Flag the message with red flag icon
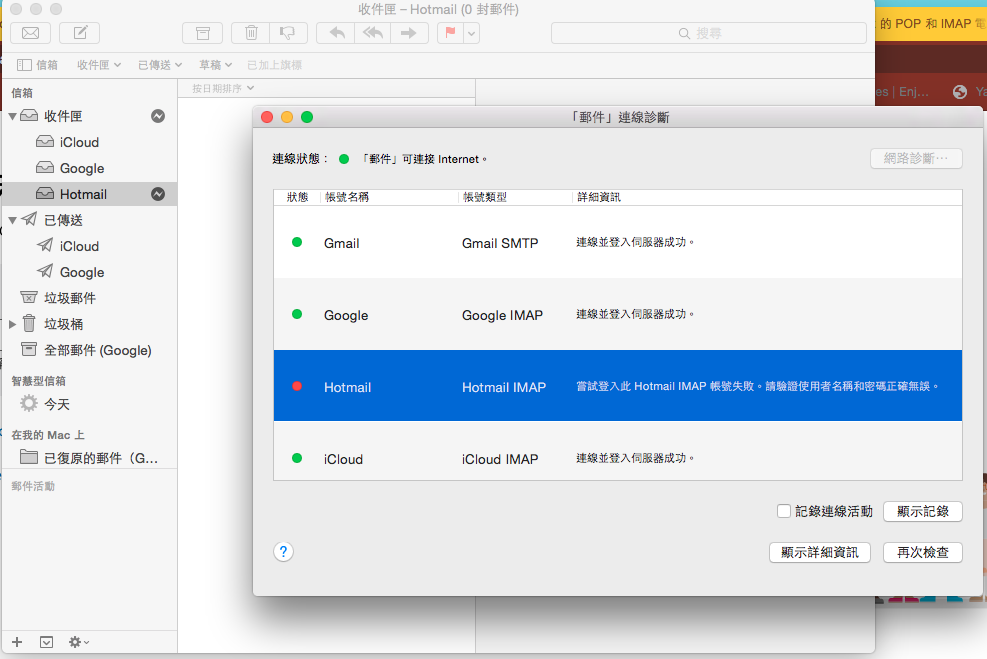 tap(450, 33)
